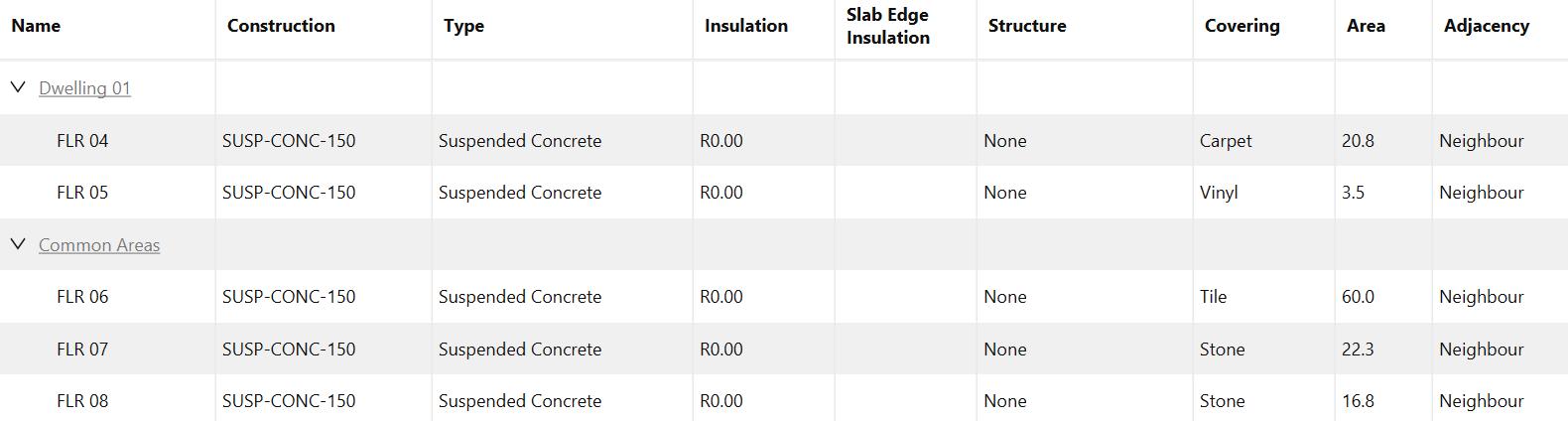1568x421 pixels.
Task: Select the FLR 04 row name
Action: click(x=82, y=141)
